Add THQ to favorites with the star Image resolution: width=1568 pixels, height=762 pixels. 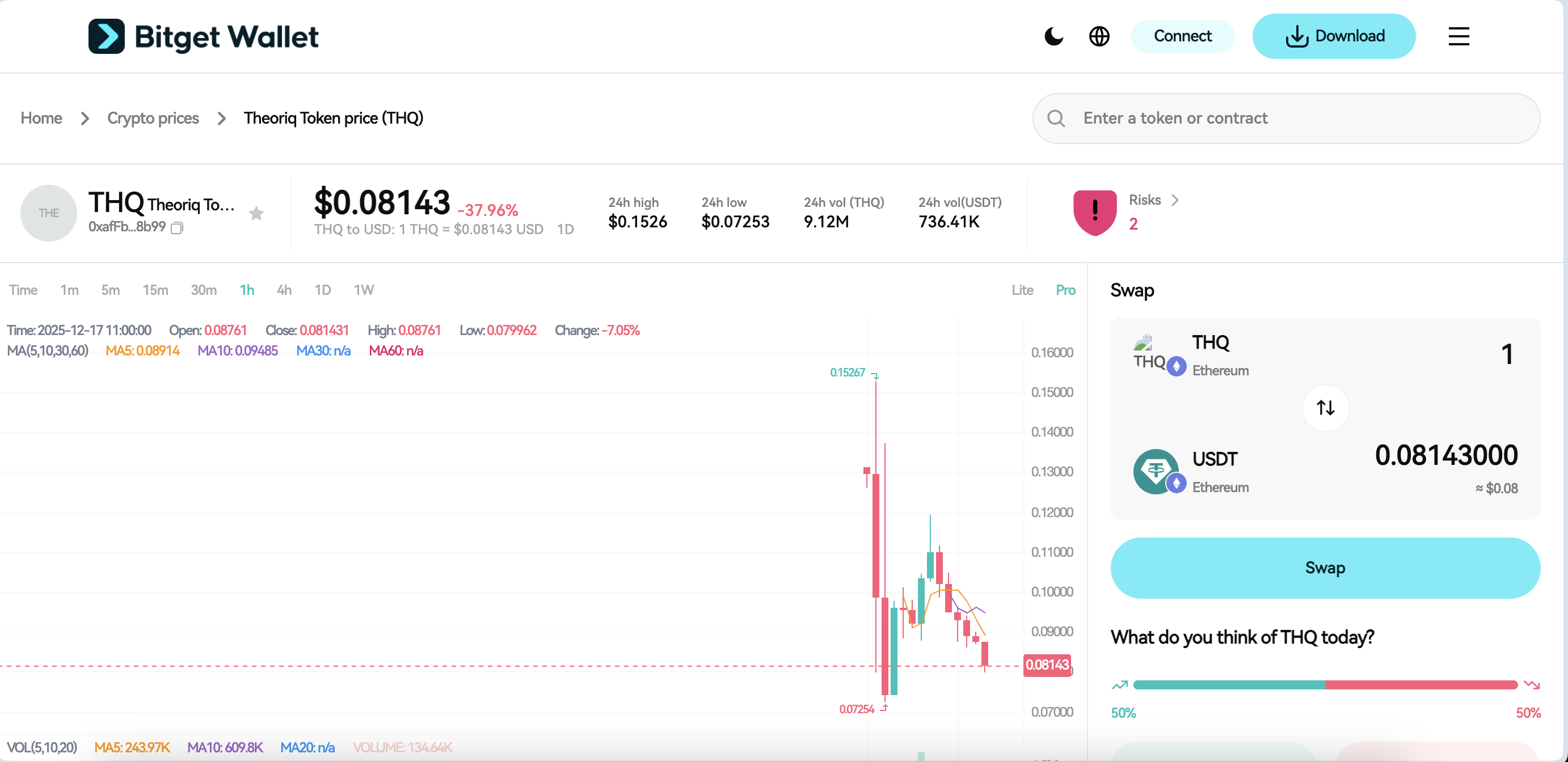click(x=256, y=213)
